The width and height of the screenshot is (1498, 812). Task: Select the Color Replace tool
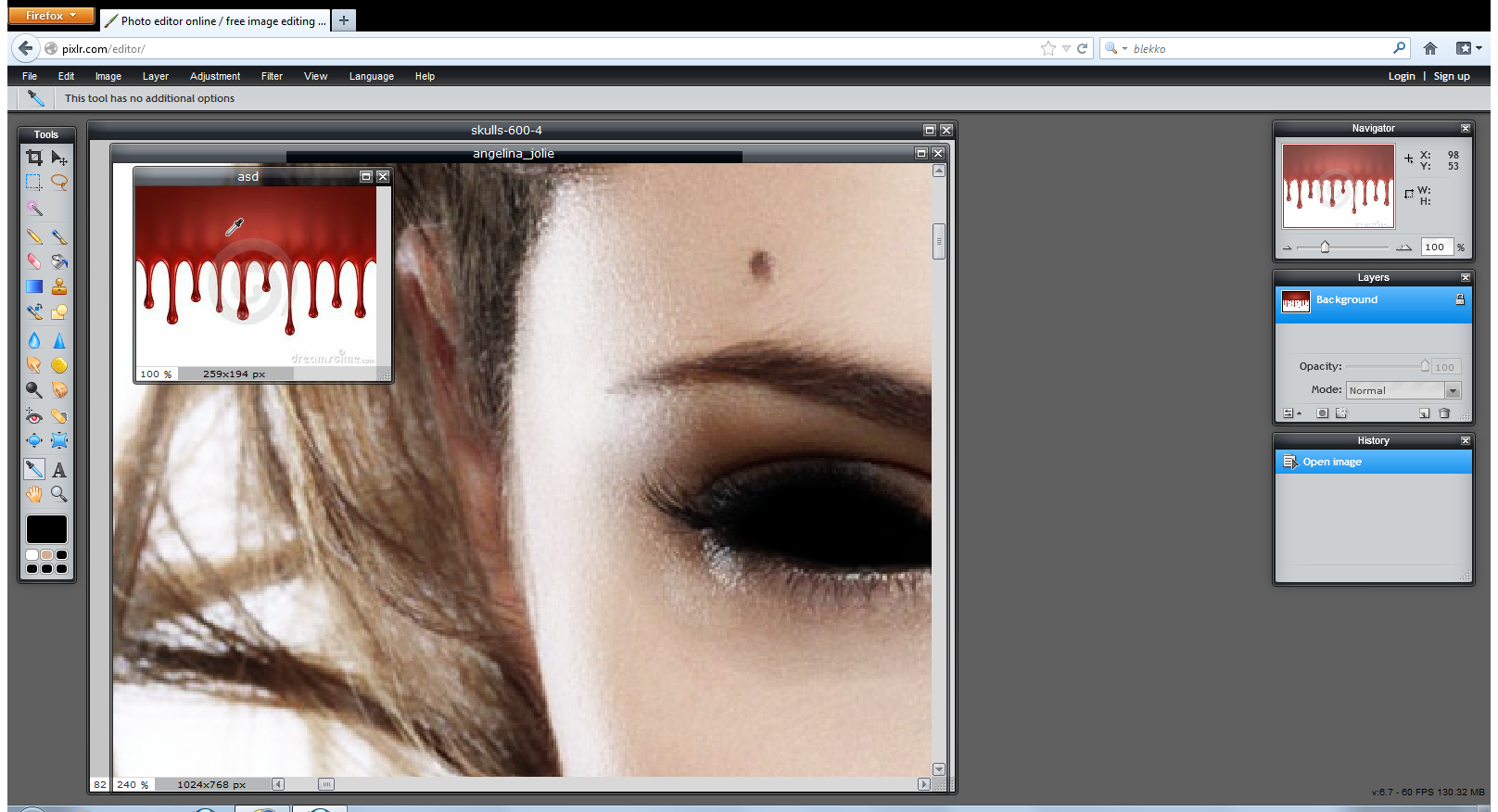tap(34, 311)
